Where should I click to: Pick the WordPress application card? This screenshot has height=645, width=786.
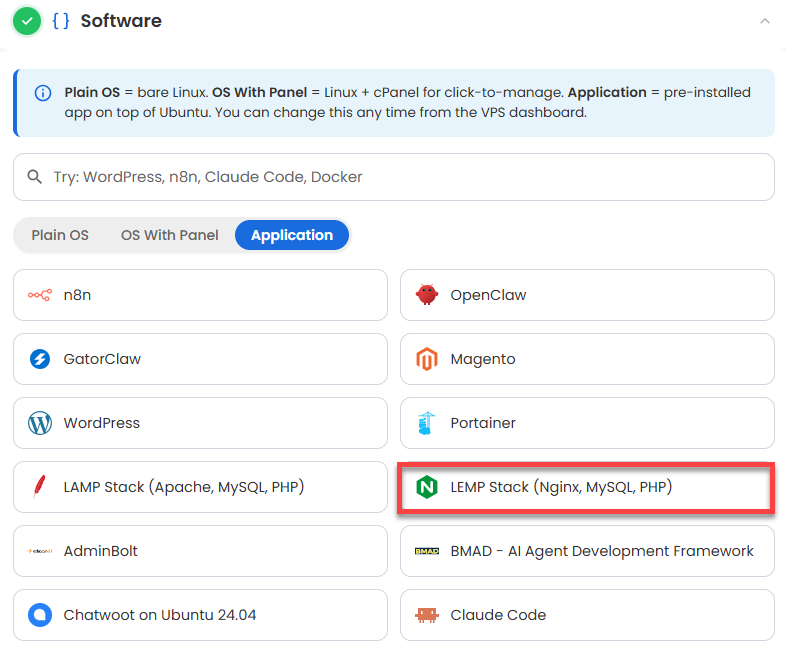(x=201, y=423)
